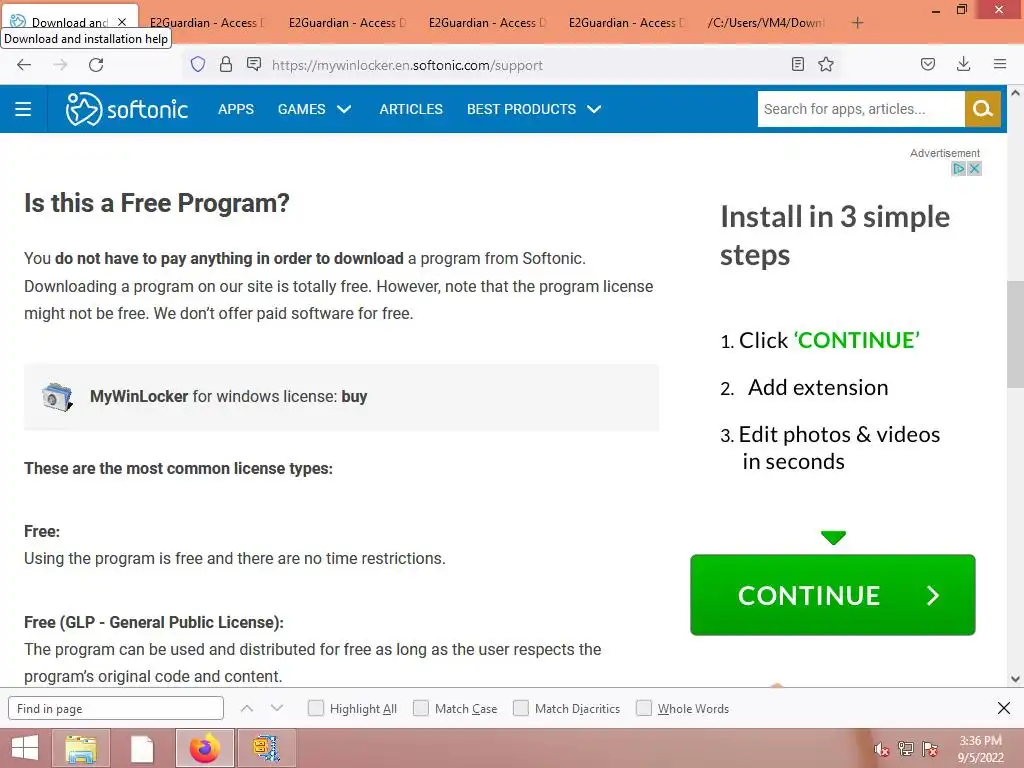Open the Softonic hamburger side menu
The width and height of the screenshot is (1024, 768).
[x=23, y=109]
